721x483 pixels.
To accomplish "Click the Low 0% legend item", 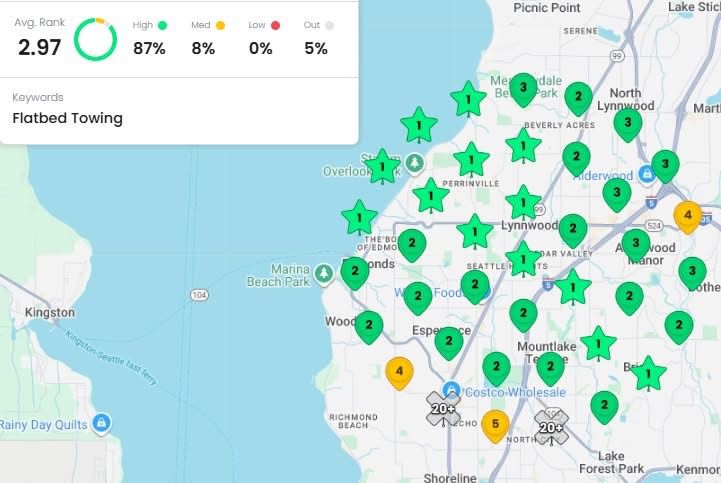I will click(264, 38).
